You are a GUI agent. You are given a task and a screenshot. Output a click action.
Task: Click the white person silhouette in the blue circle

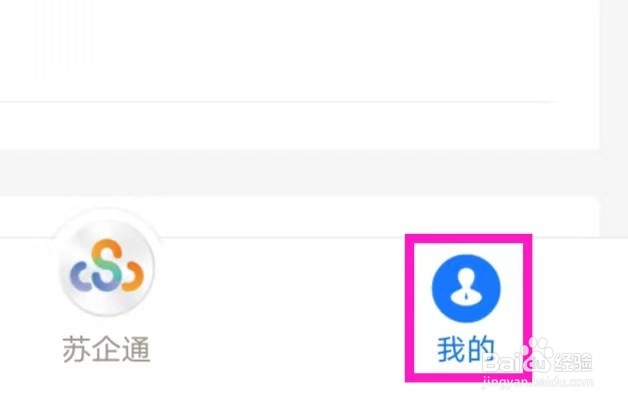pos(466,286)
